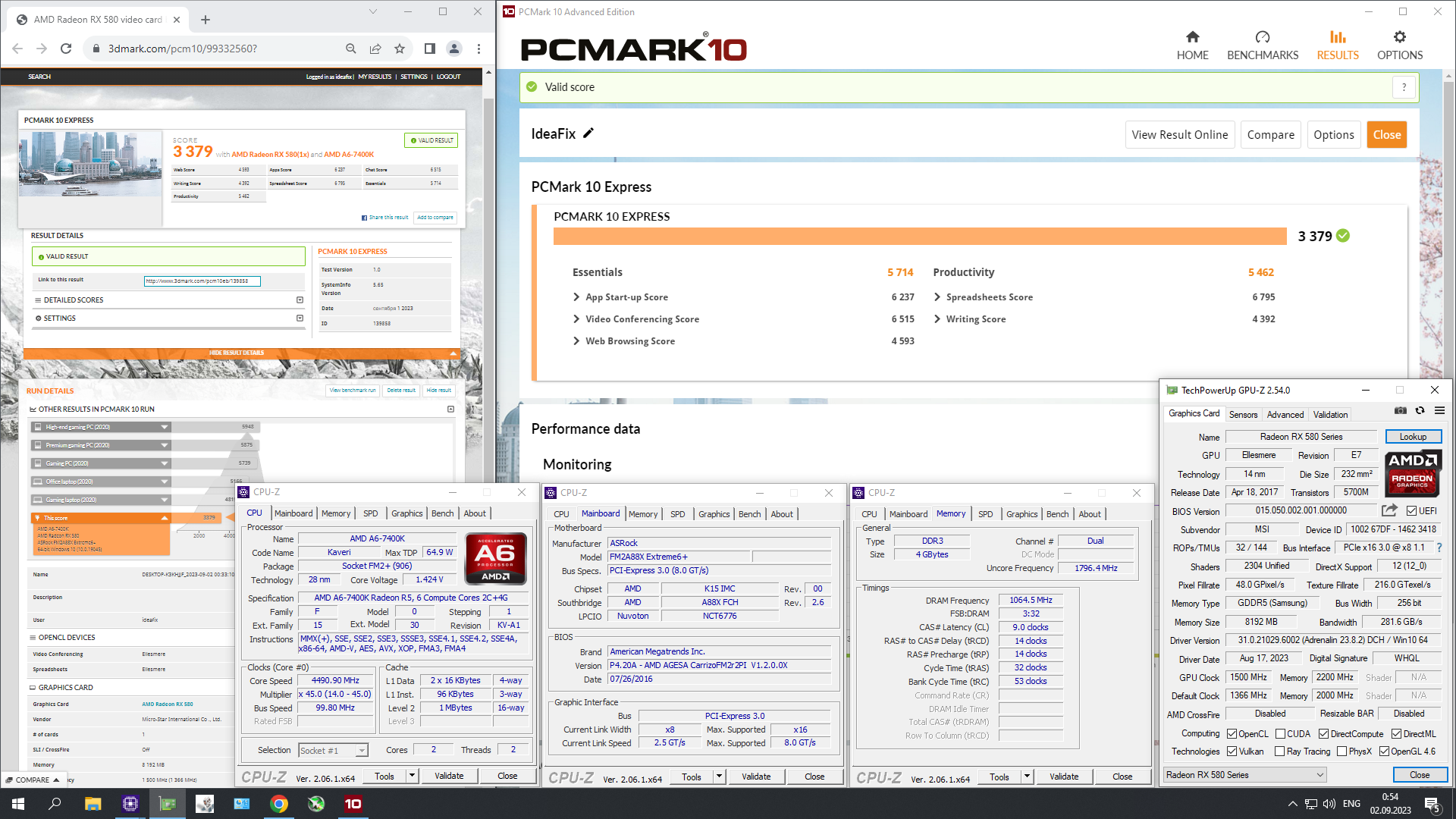
Task: Open the PCMark 10 taskbar icon
Action: [x=353, y=804]
